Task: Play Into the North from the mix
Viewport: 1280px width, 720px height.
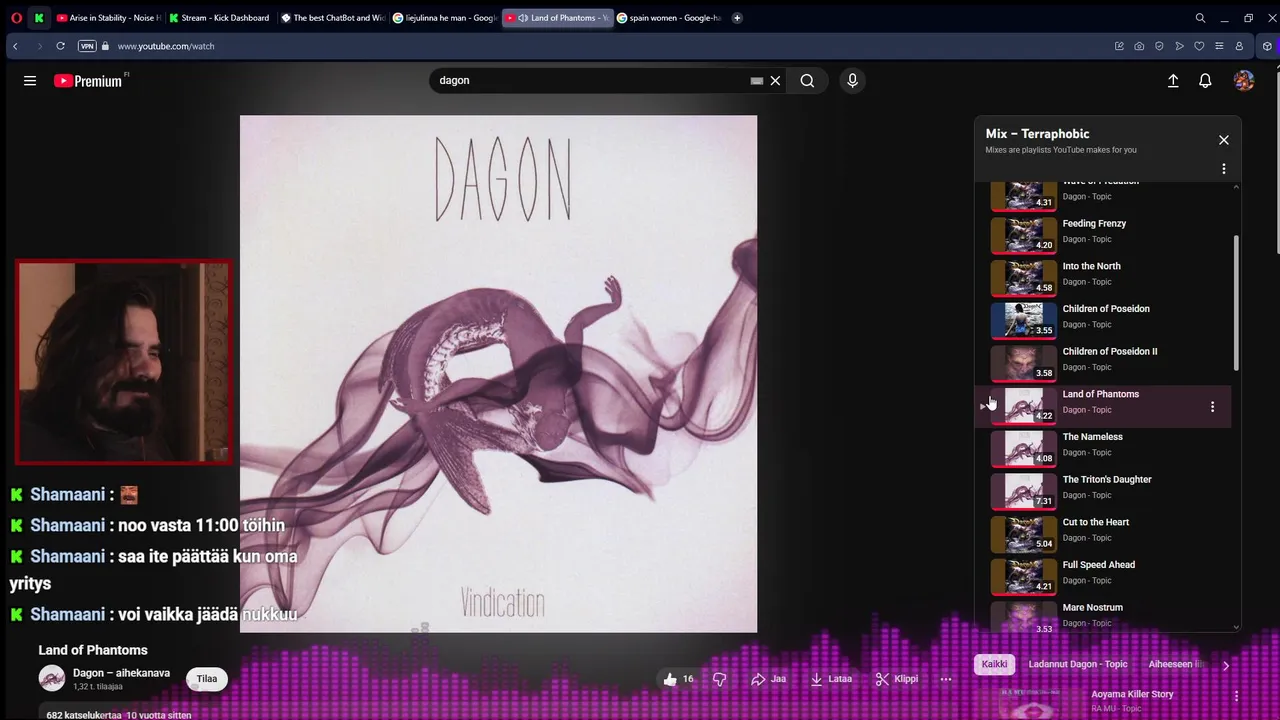Action: click(x=1105, y=278)
